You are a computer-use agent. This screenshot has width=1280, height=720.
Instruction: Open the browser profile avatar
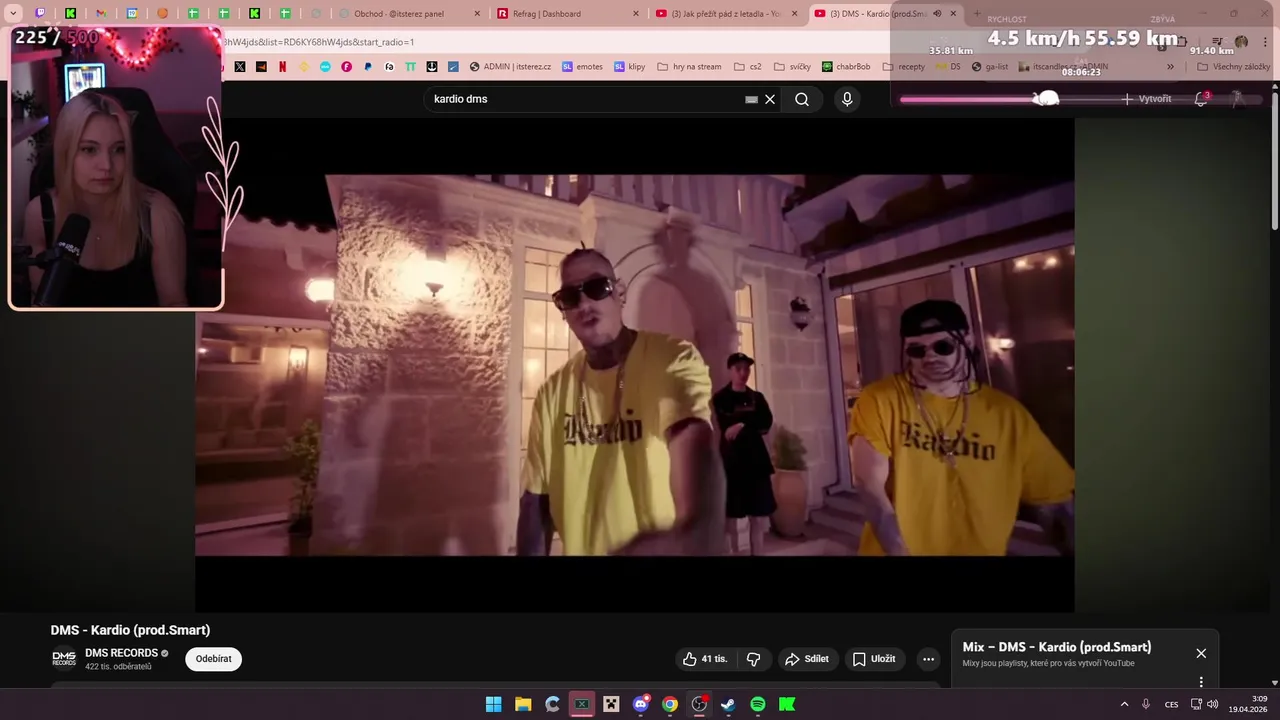(x=1241, y=42)
